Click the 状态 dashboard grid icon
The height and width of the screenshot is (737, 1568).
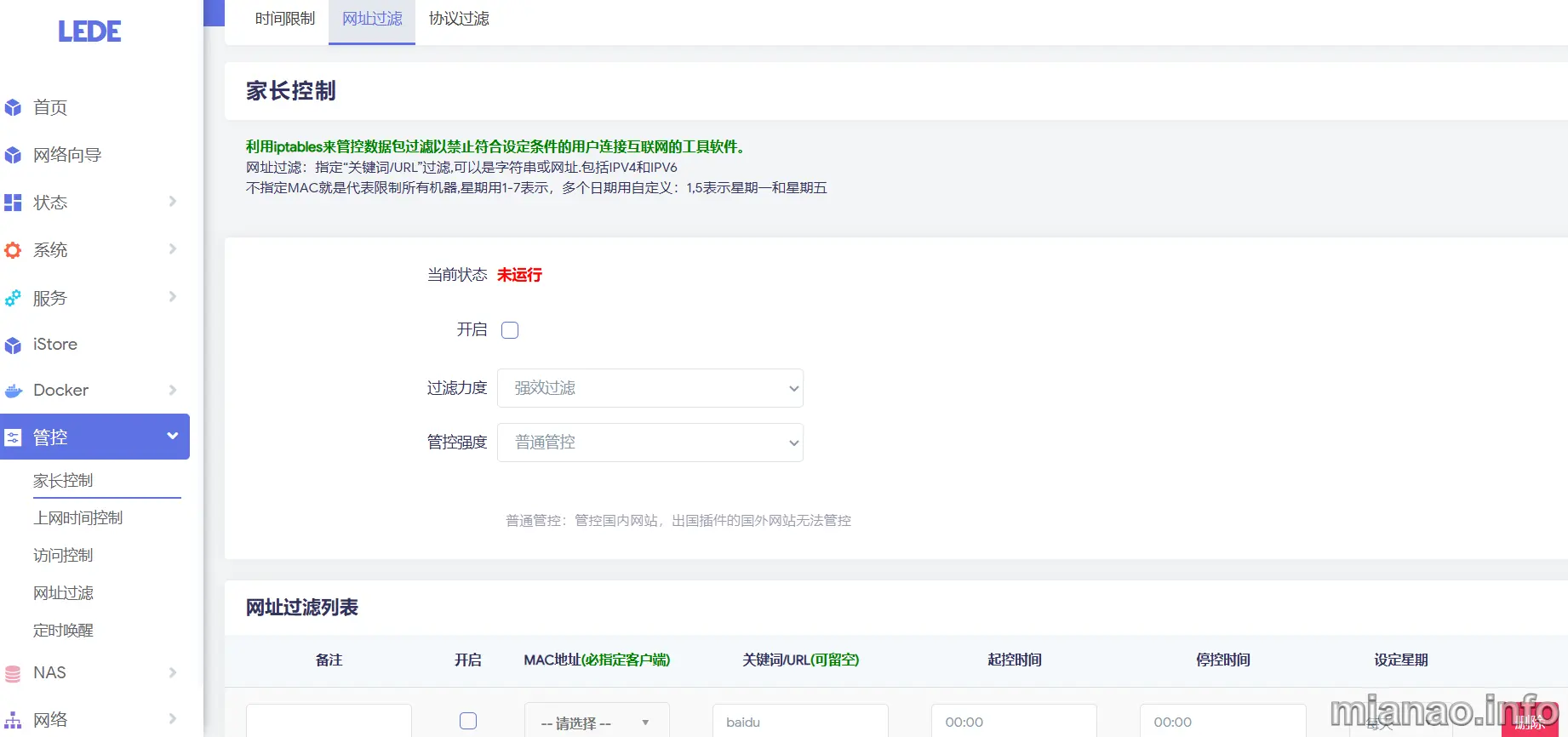(13, 203)
